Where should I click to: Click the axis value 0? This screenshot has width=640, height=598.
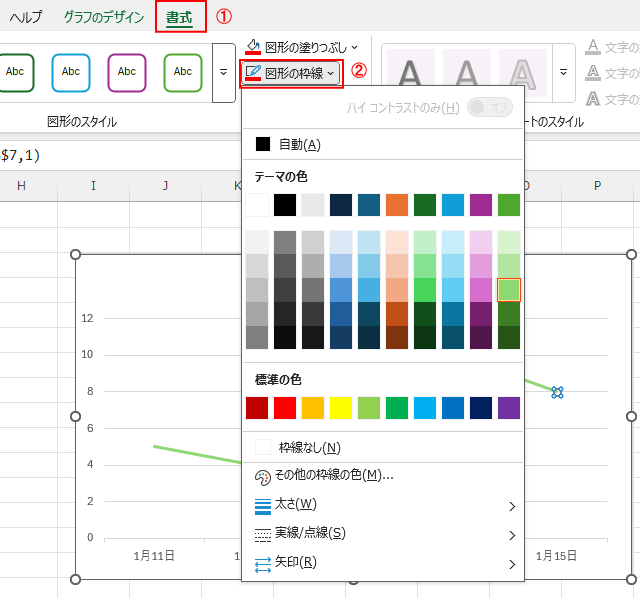[90, 537]
